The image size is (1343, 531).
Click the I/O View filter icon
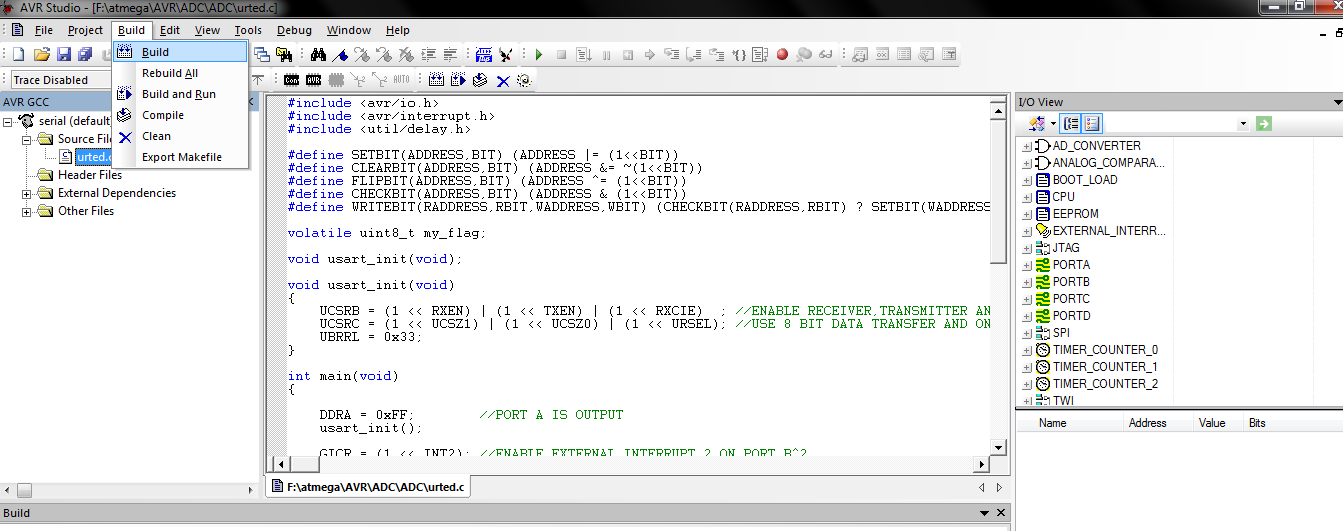point(1035,124)
